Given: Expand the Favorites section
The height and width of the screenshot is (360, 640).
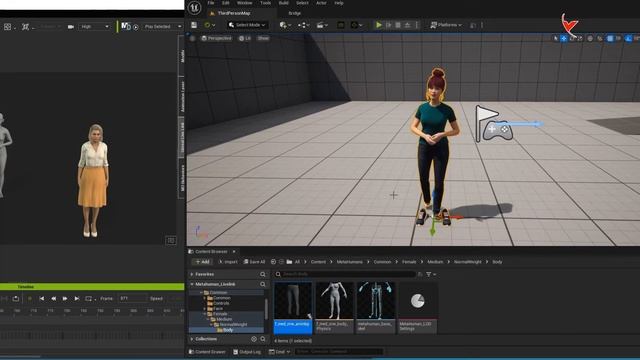Looking at the screenshot, I should click(x=192, y=274).
